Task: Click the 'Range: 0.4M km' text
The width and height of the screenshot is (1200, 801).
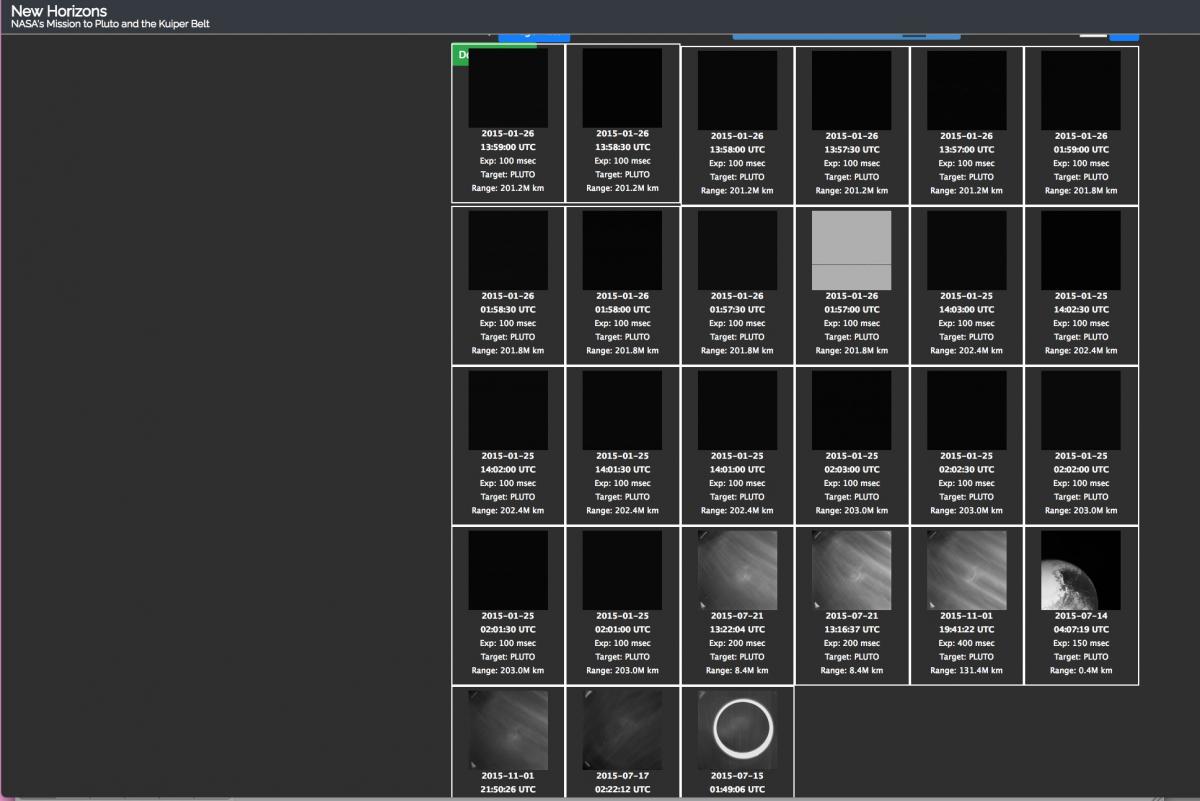Action: point(1081,671)
